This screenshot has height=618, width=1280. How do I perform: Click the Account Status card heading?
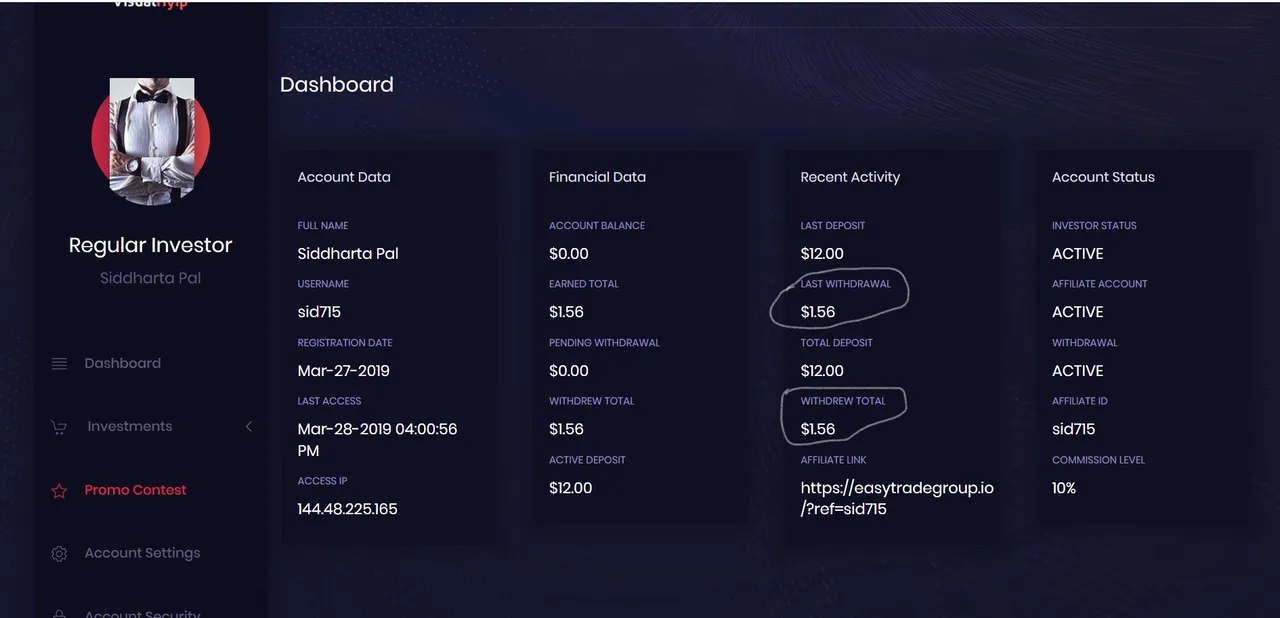[x=1103, y=177]
